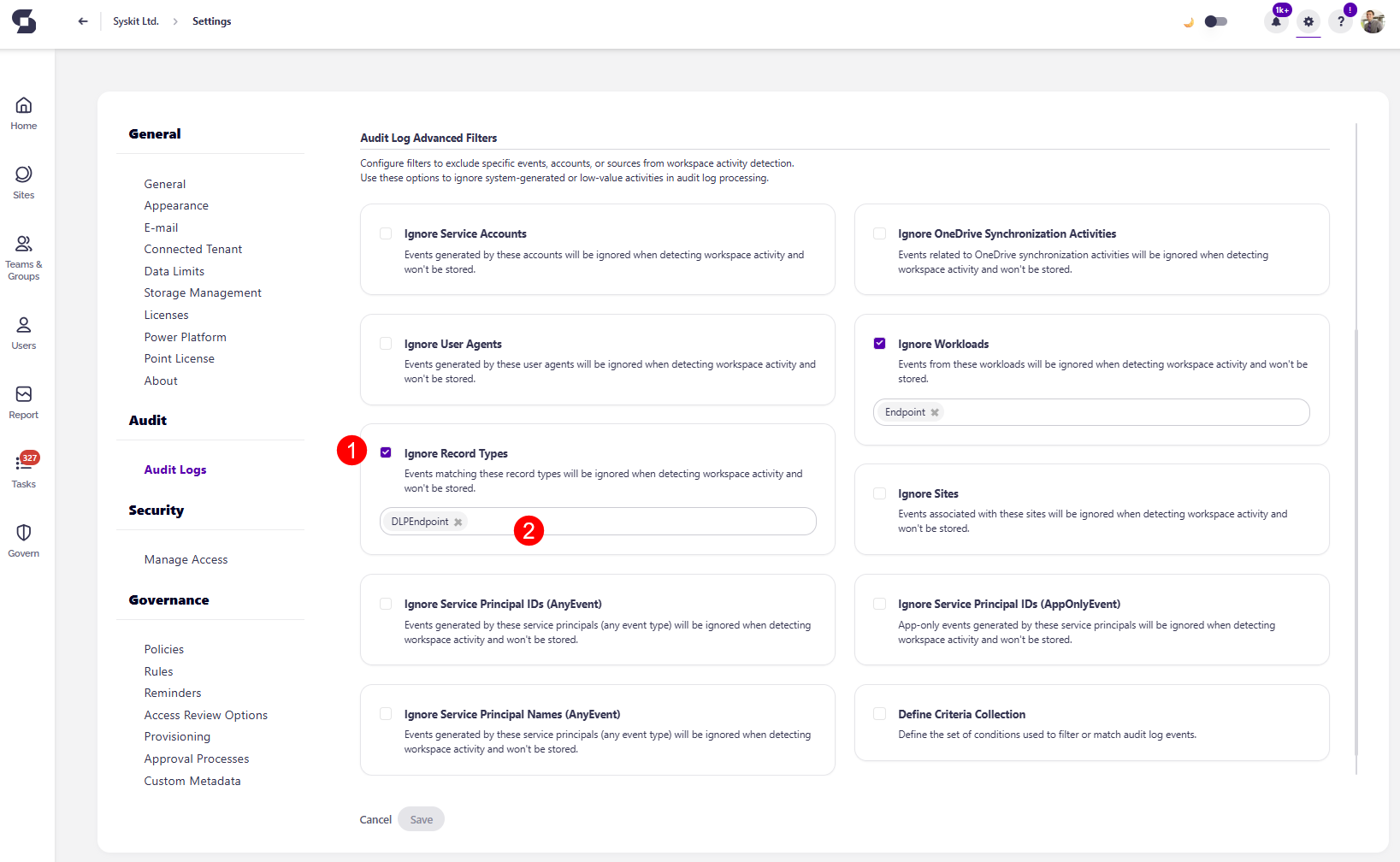Enable Ignore Service Accounts
Viewport: 1400px width, 862px height.
coord(386,233)
